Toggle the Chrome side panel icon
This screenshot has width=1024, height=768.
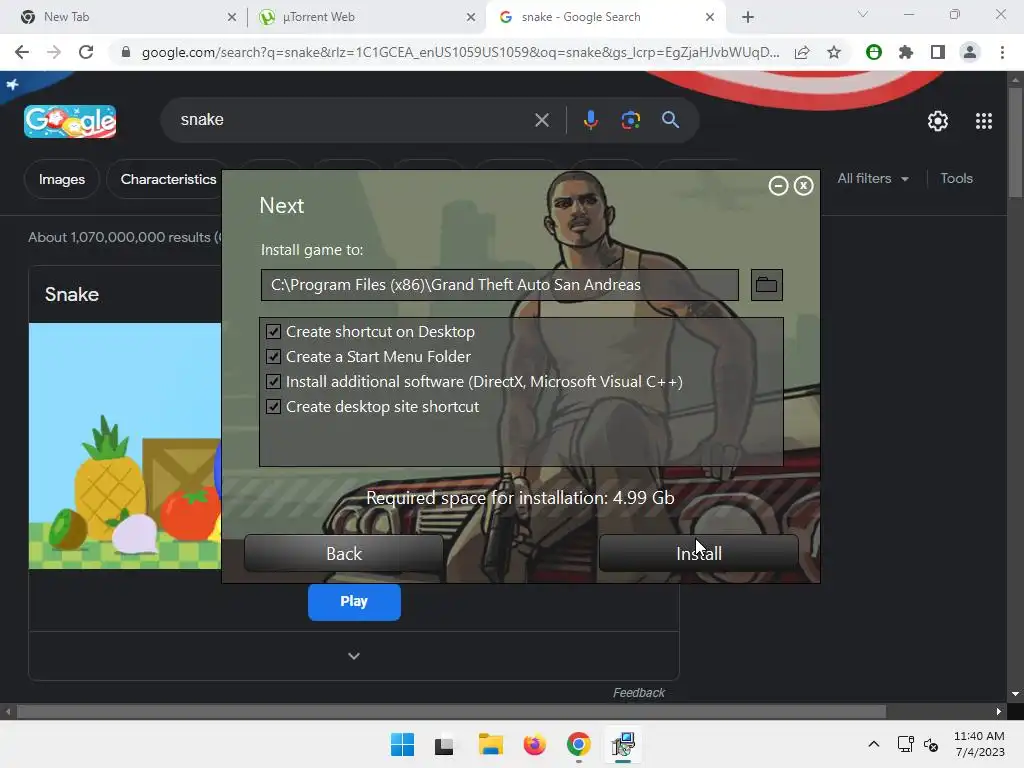click(x=938, y=52)
